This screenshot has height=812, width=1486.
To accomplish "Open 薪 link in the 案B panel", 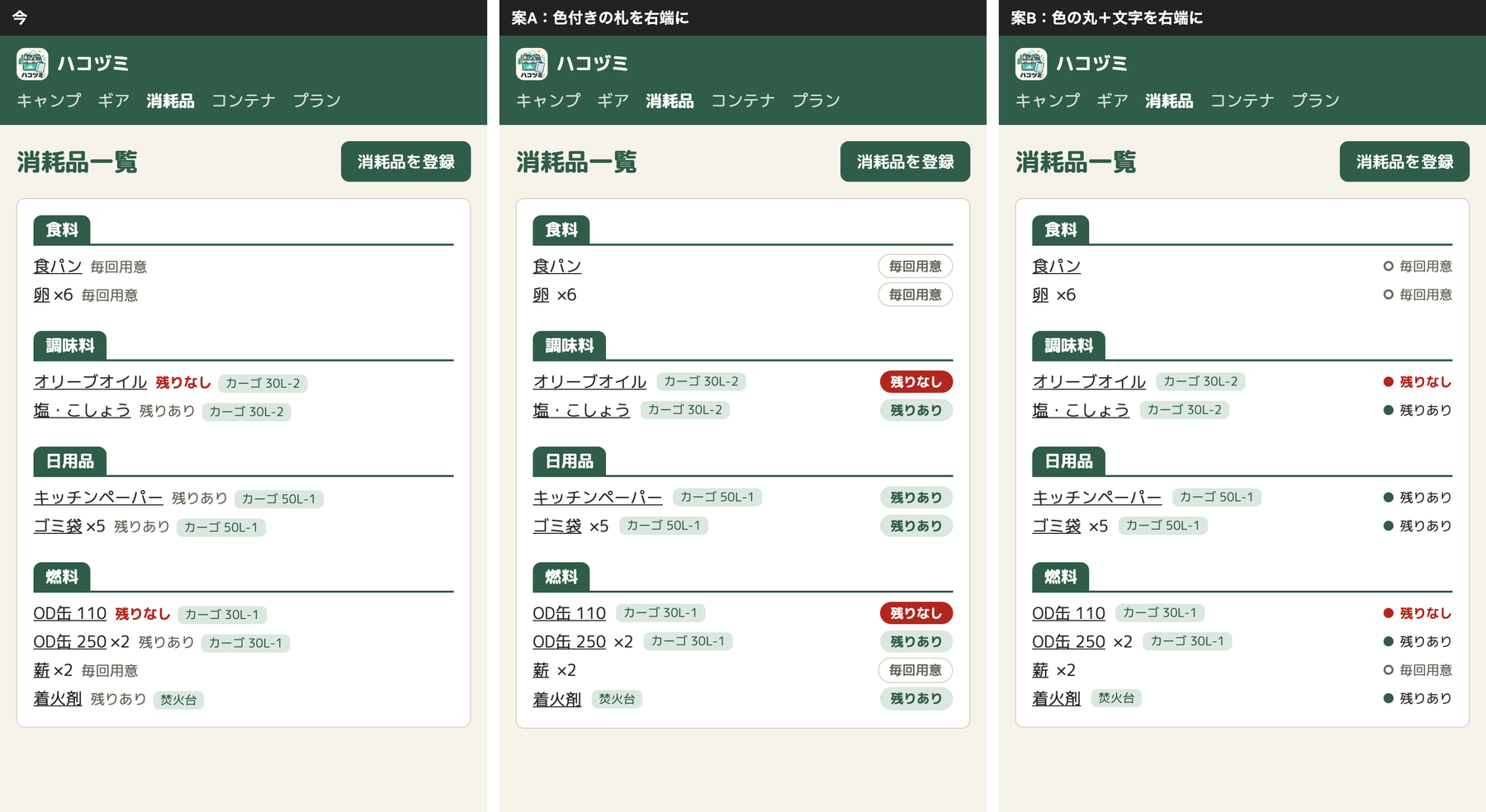I will [1040, 670].
